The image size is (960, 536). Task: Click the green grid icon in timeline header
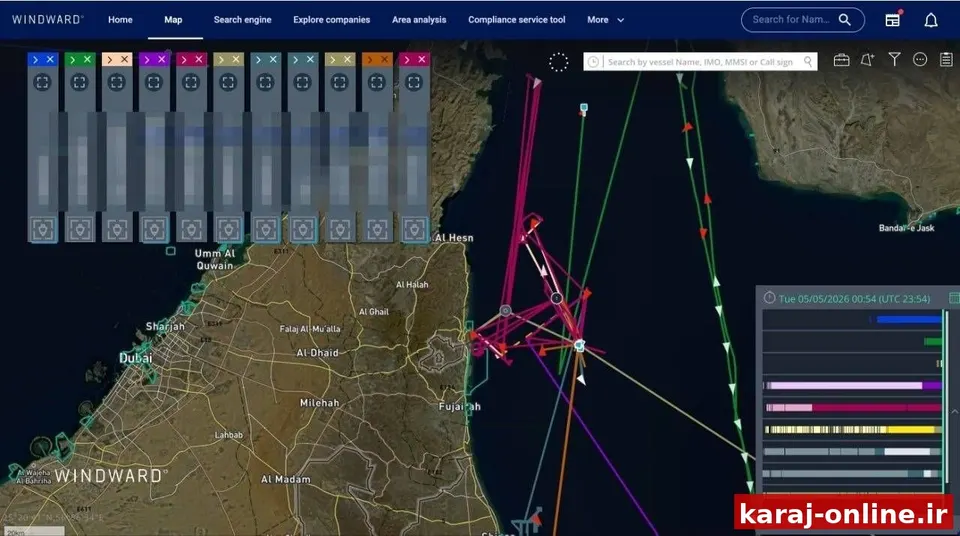pyautogui.click(x=954, y=298)
